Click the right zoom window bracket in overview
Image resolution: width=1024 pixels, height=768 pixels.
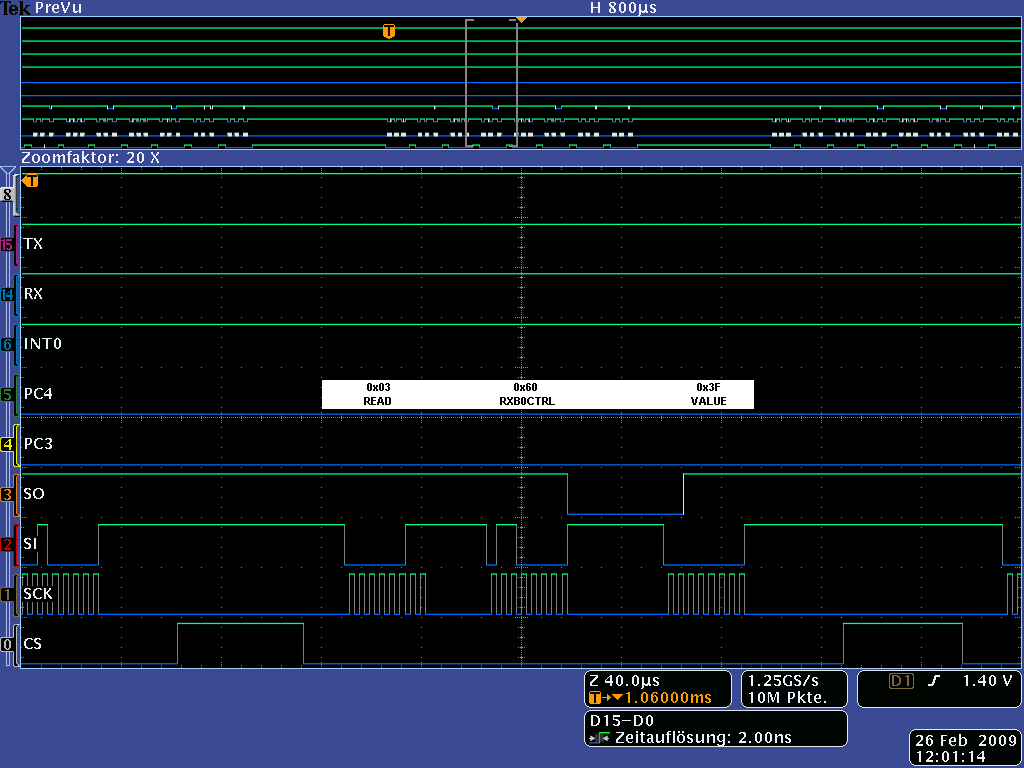coord(515,83)
